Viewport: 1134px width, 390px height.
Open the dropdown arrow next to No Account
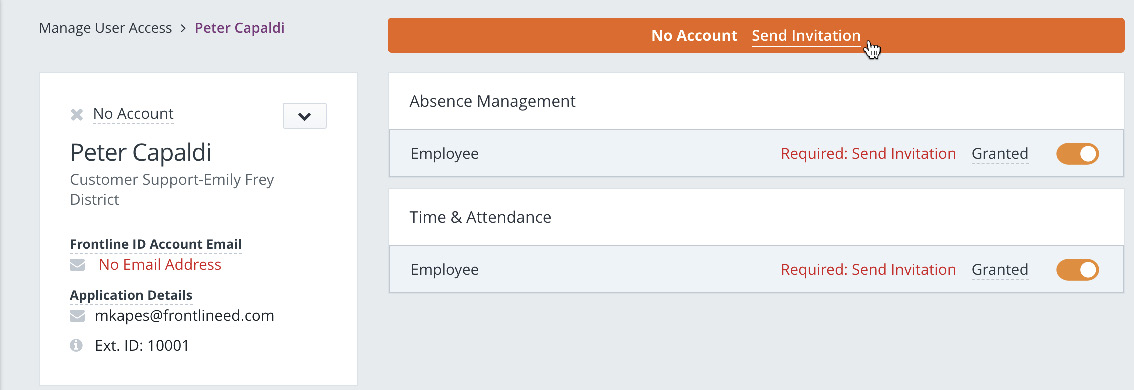304,116
